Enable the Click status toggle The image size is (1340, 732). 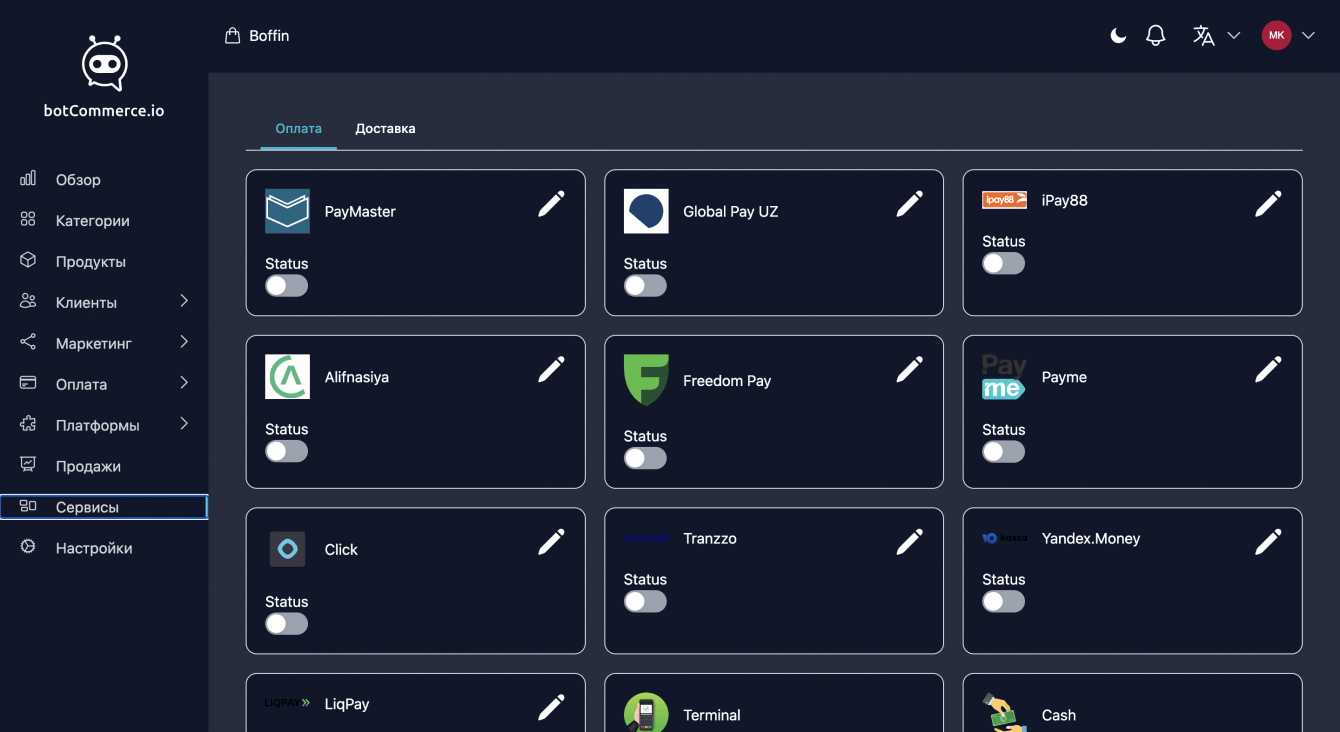click(287, 624)
